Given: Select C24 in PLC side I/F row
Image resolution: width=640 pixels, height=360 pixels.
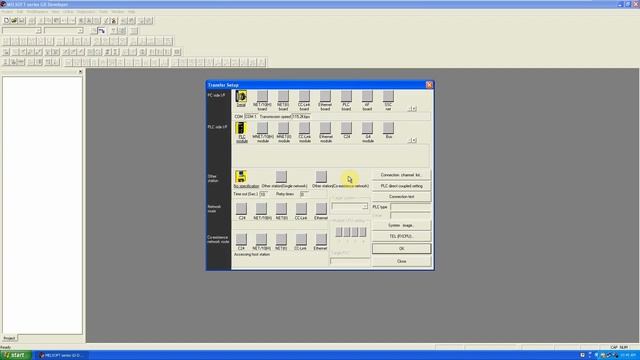Looking at the screenshot, I should [347, 129].
